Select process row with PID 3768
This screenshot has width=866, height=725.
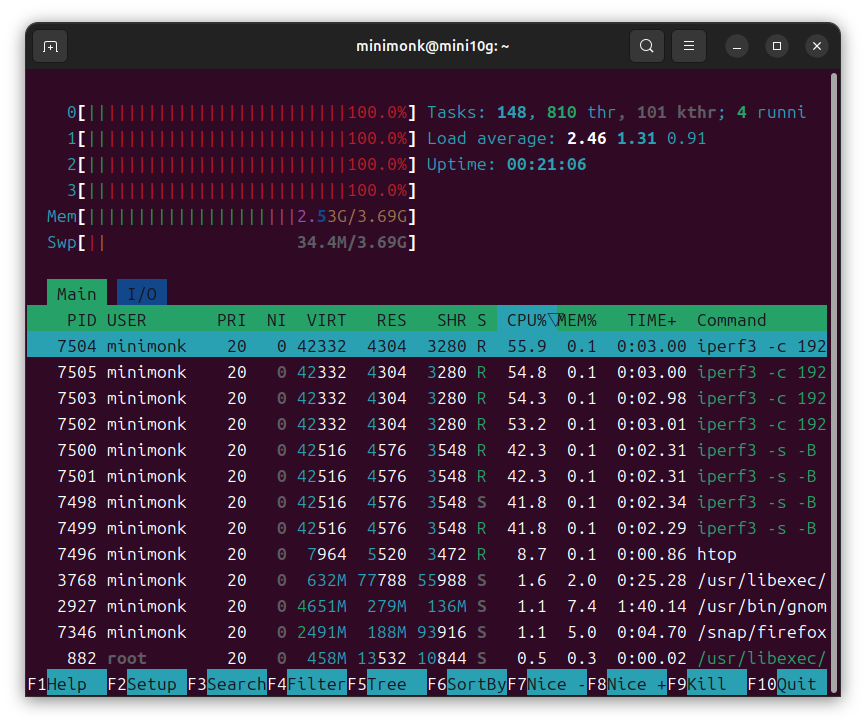click(427, 580)
